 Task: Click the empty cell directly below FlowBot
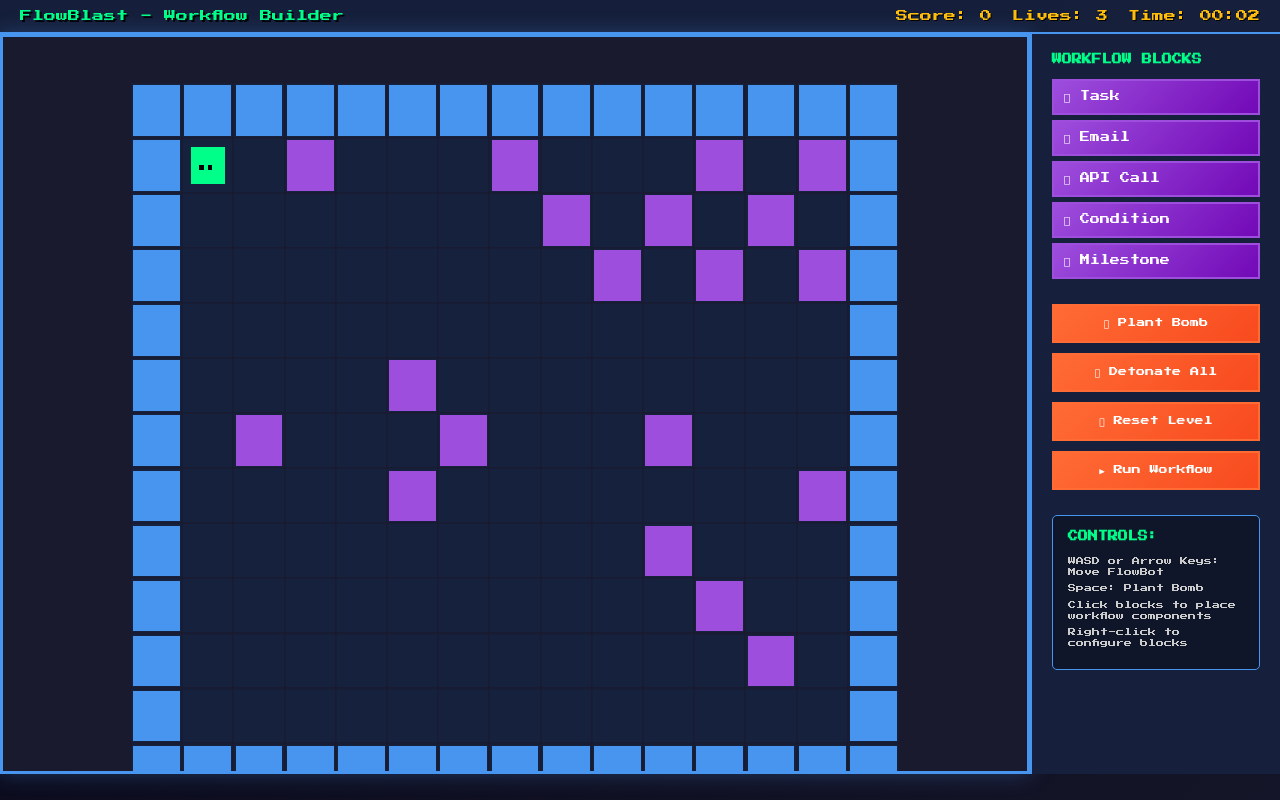[208, 221]
